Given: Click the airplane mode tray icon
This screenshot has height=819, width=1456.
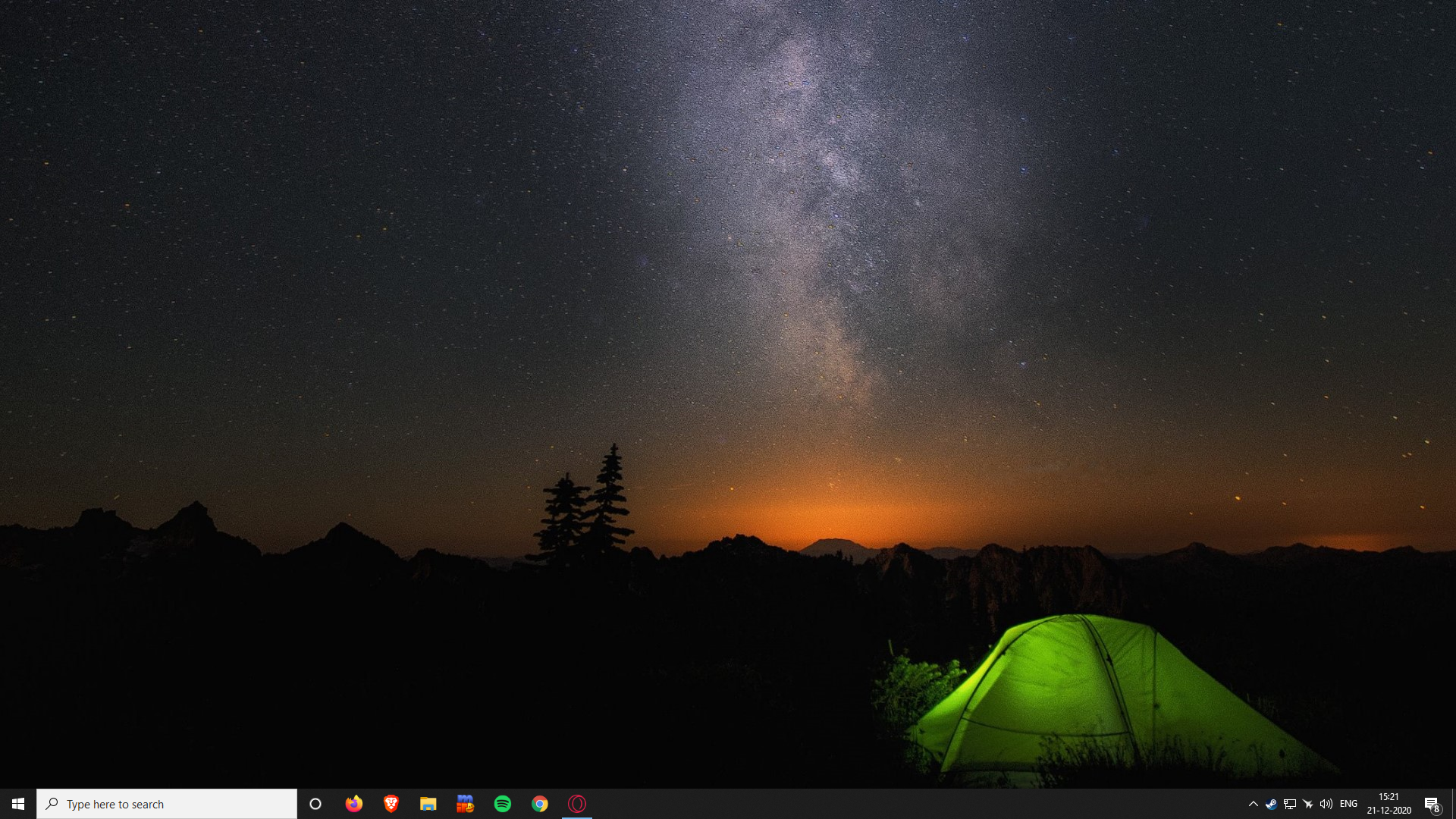Looking at the screenshot, I should (1307, 804).
